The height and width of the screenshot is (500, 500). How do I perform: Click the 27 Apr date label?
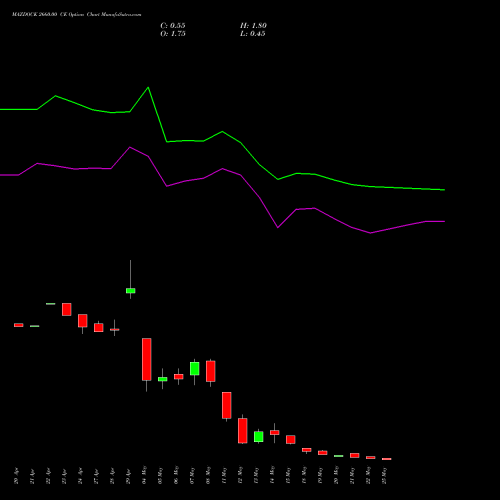point(96,476)
